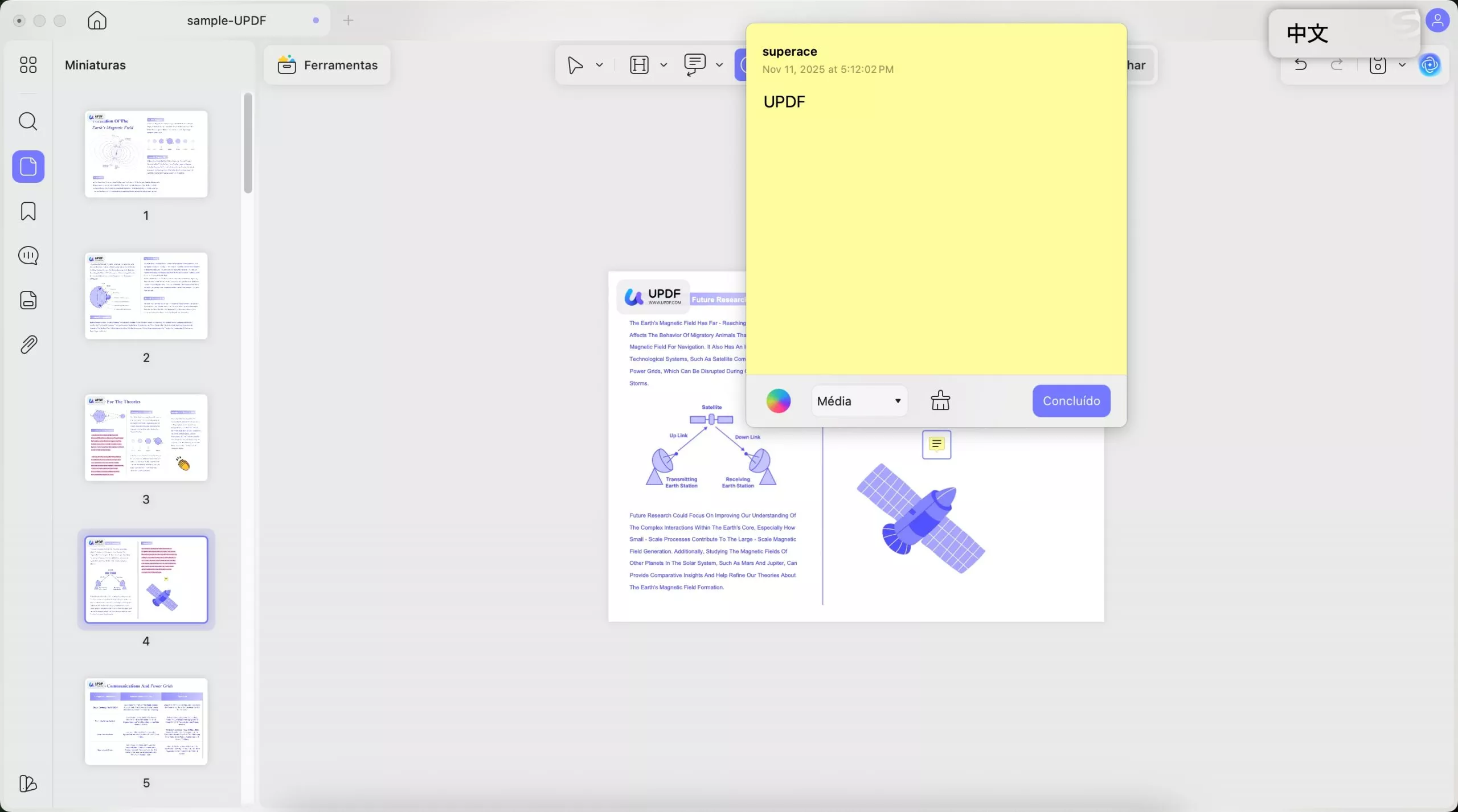This screenshot has height=812, width=1458.
Task: Open the Média font size dropdown
Action: [x=859, y=401]
